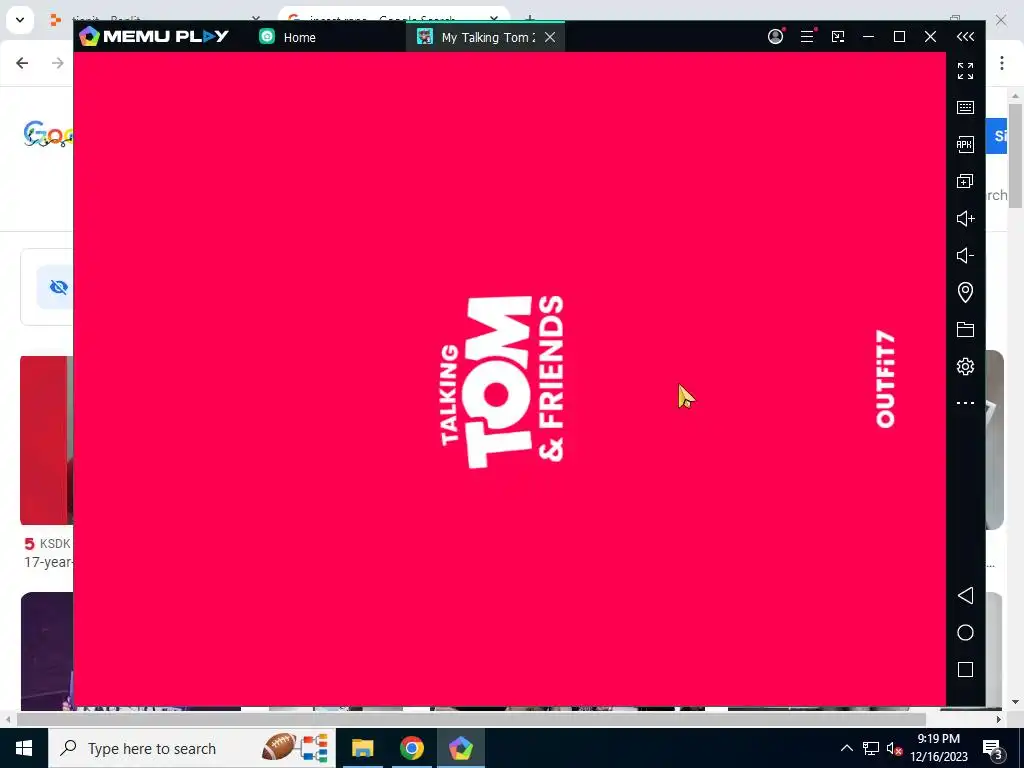Screen dimensions: 1024x768
Task: Click the muted speaker tray icon
Action: pyautogui.click(x=894, y=748)
